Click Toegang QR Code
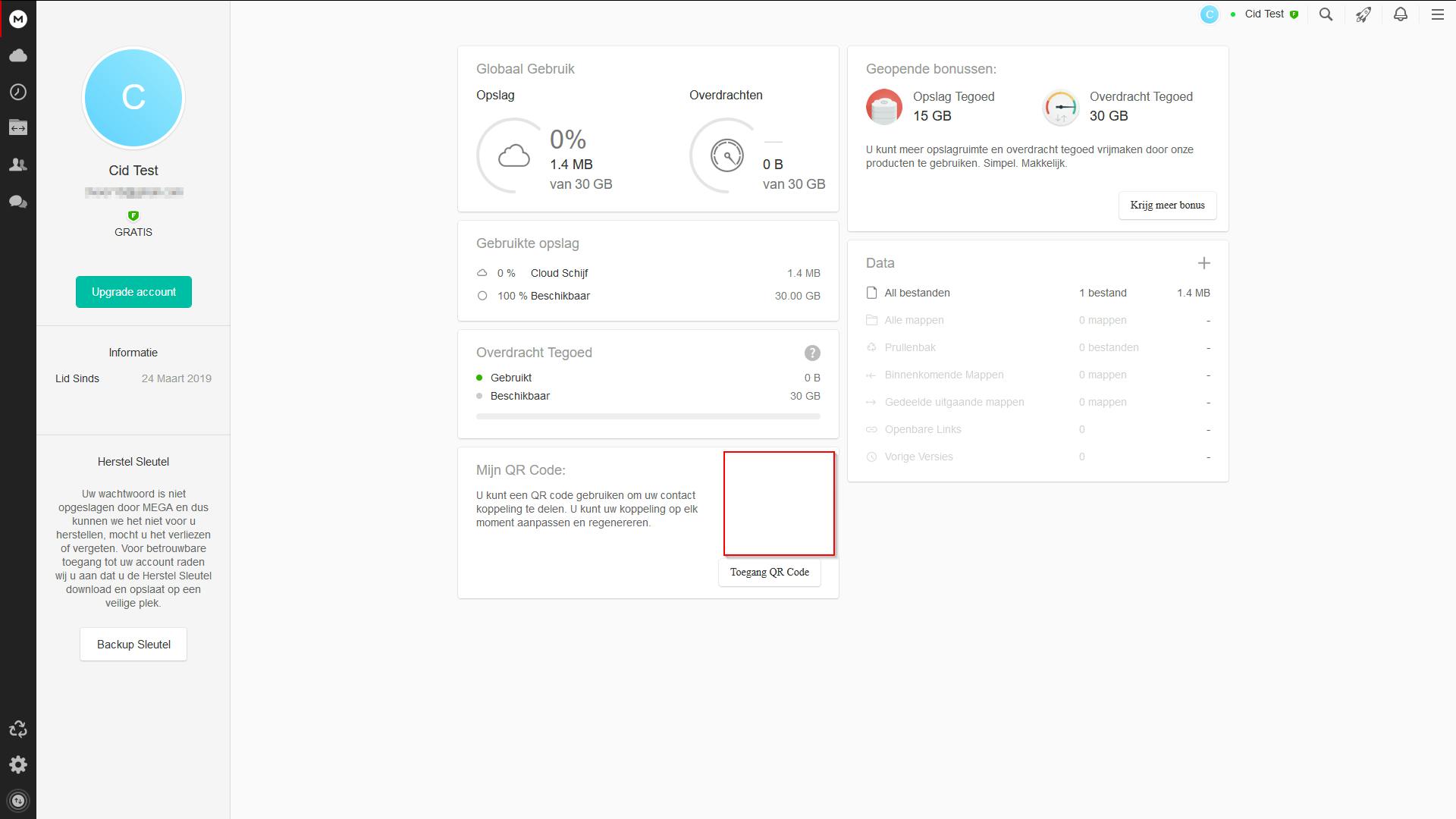The height and width of the screenshot is (819, 1456). [769, 573]
